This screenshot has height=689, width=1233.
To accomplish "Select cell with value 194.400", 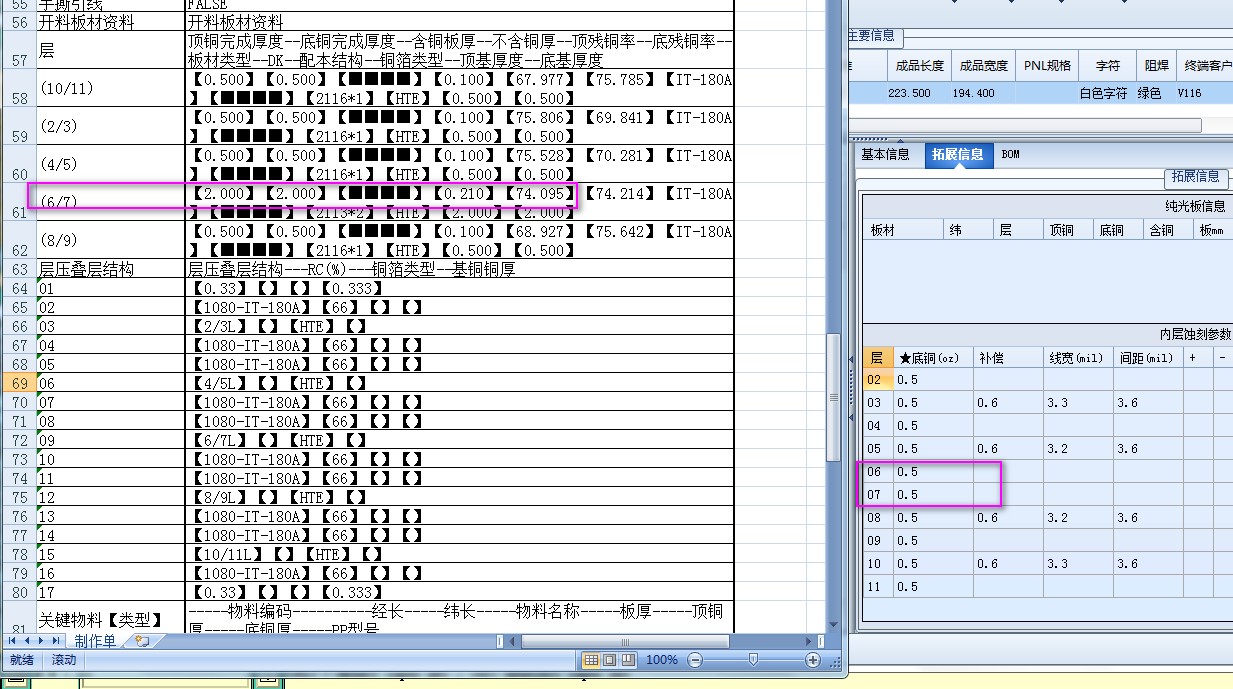I will [x=983, y=93].
